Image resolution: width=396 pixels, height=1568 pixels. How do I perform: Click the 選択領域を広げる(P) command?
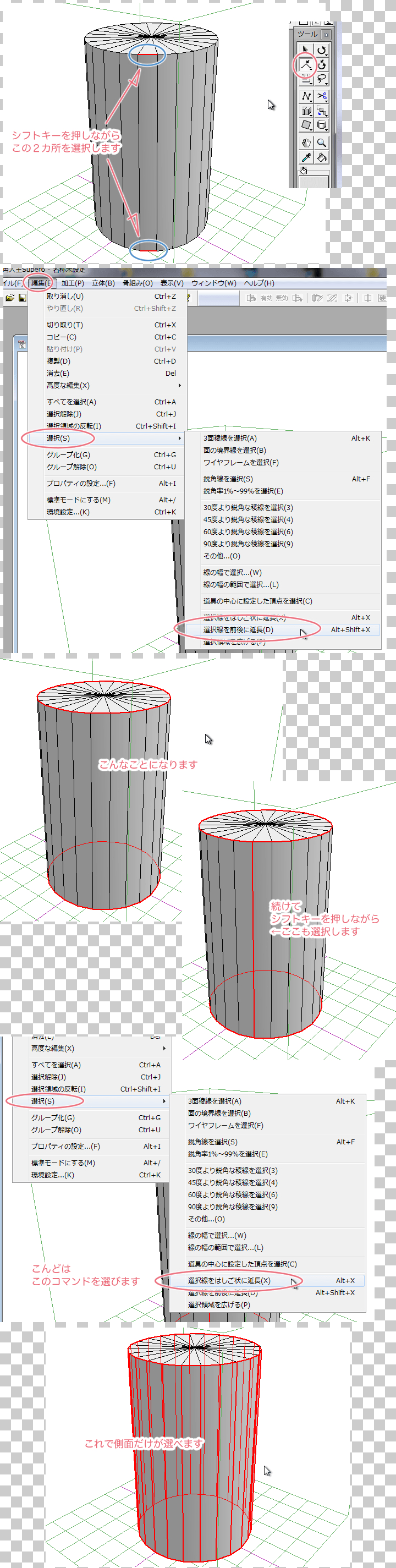click(x=218, y=1304)
